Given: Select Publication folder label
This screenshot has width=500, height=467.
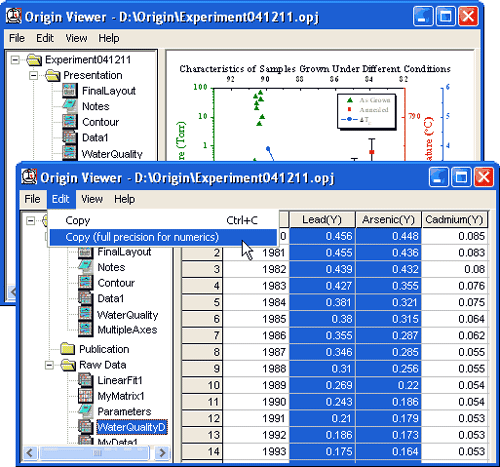Looking at the screenshot, I should tap(104, 349).
